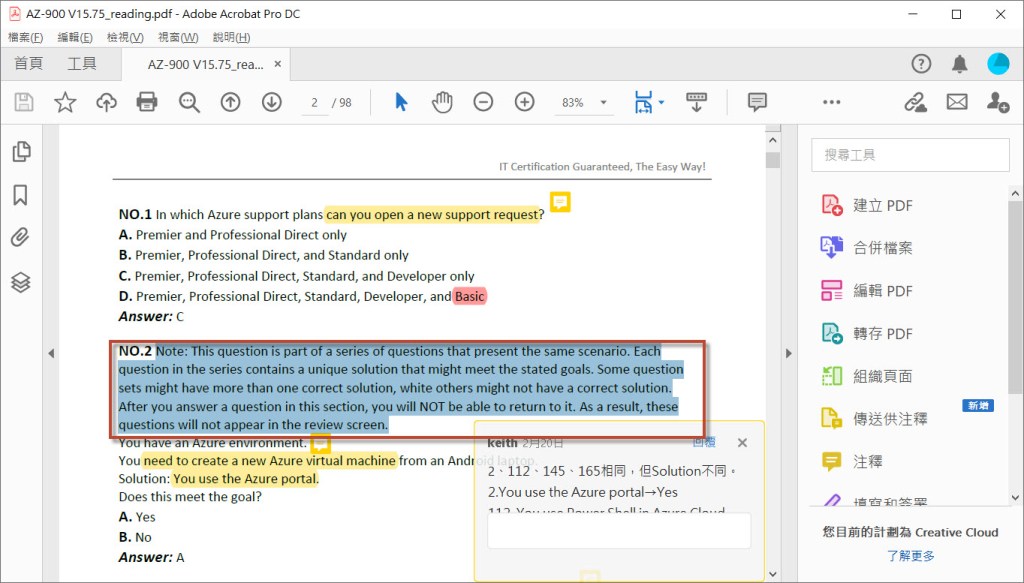Click the 搜尋工具 search field
Viewport: 1024px width, 583px height.
[910, 155]
